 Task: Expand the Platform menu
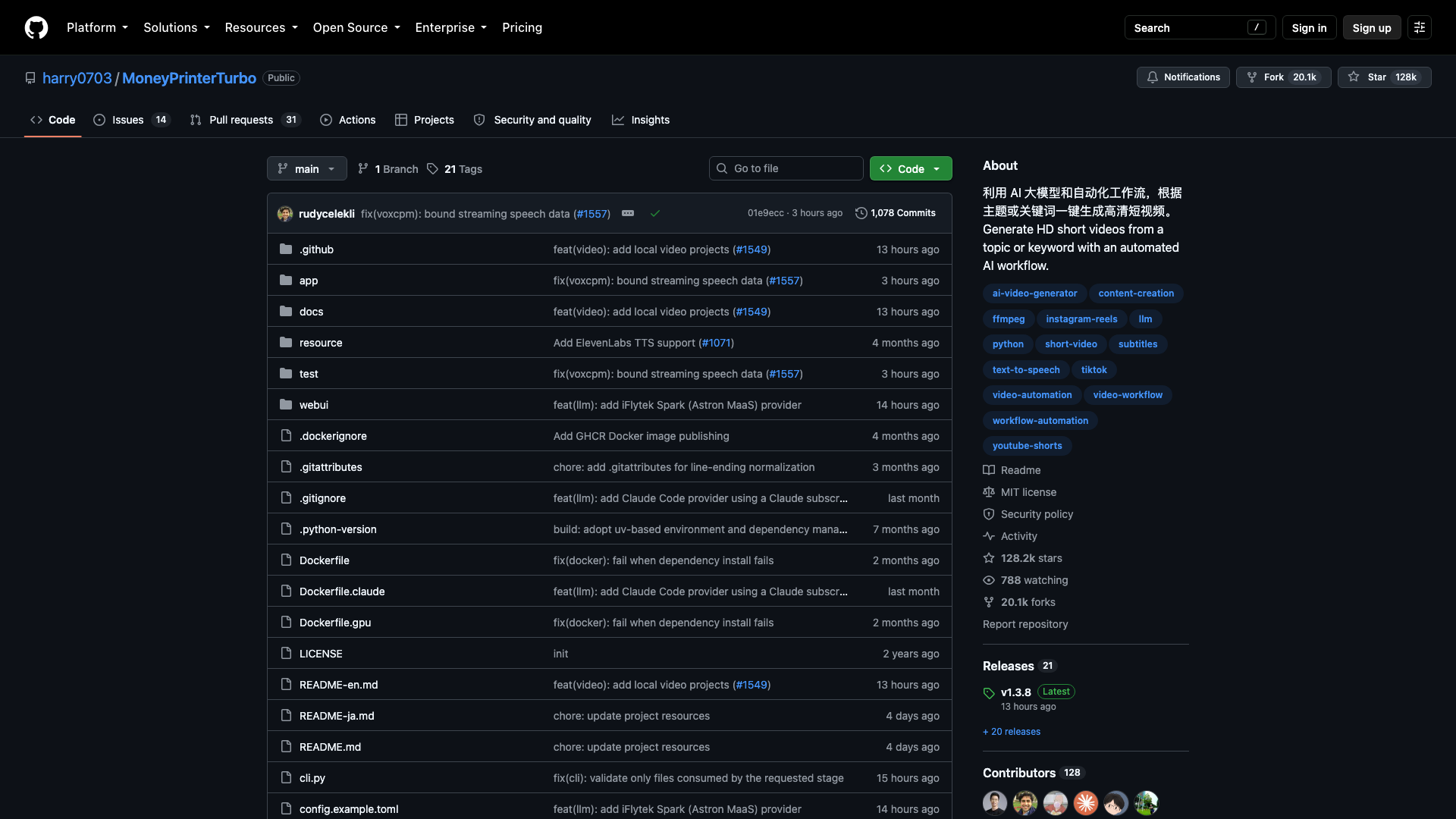pyautogui.click(x=97, y=27)
